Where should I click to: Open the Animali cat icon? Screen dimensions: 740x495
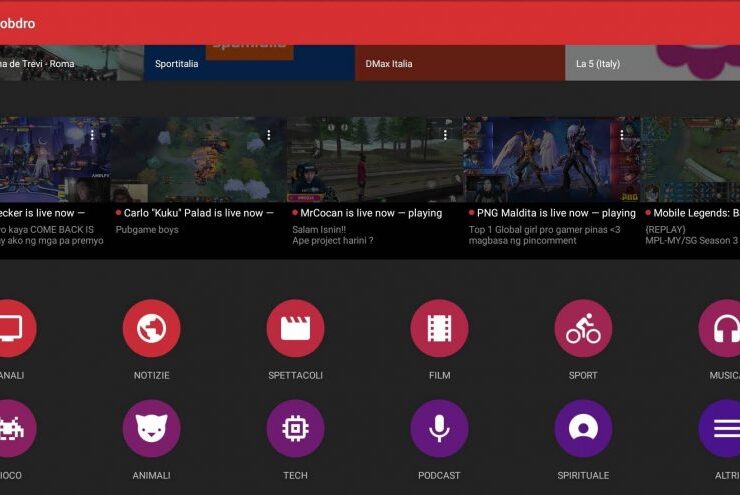tap(151, 428)
